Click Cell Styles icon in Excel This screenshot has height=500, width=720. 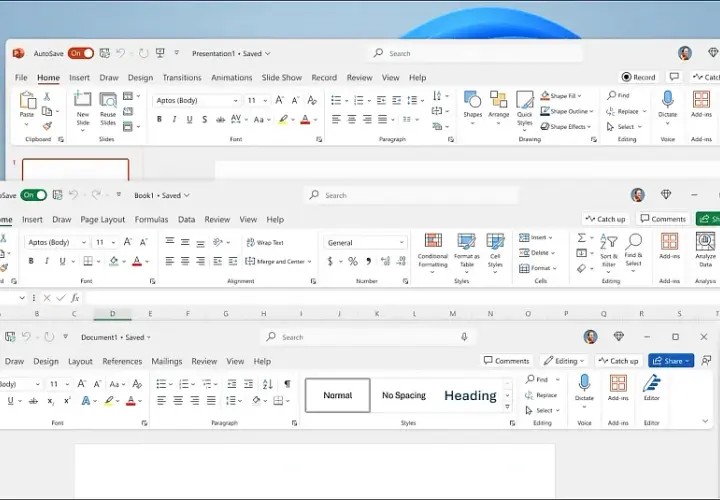tap(495, 241)
